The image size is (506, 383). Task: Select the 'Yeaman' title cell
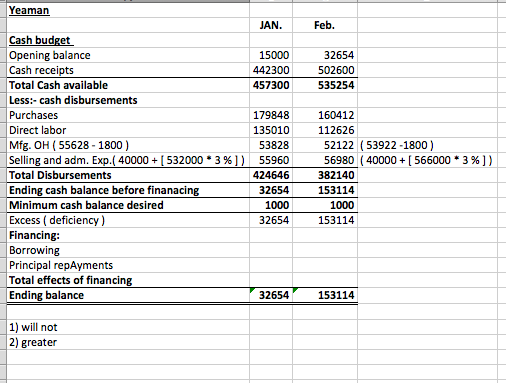(128, 10)
